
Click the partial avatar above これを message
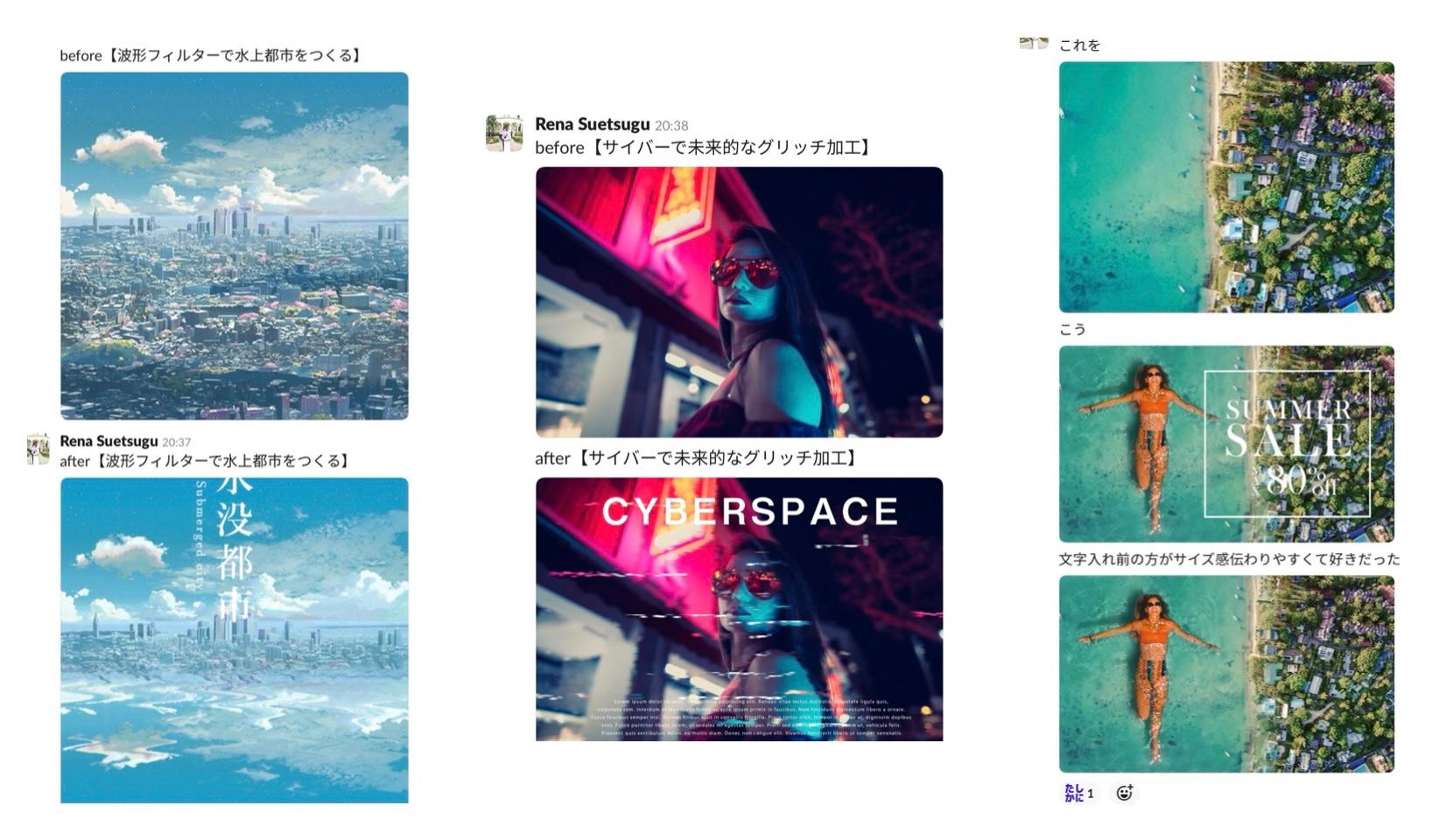pyautogui.click(x=1034, y=44)
